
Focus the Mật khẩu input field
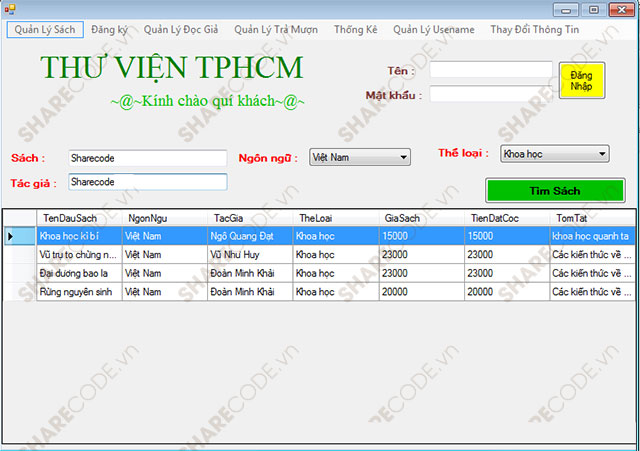[x=491, y=94]
